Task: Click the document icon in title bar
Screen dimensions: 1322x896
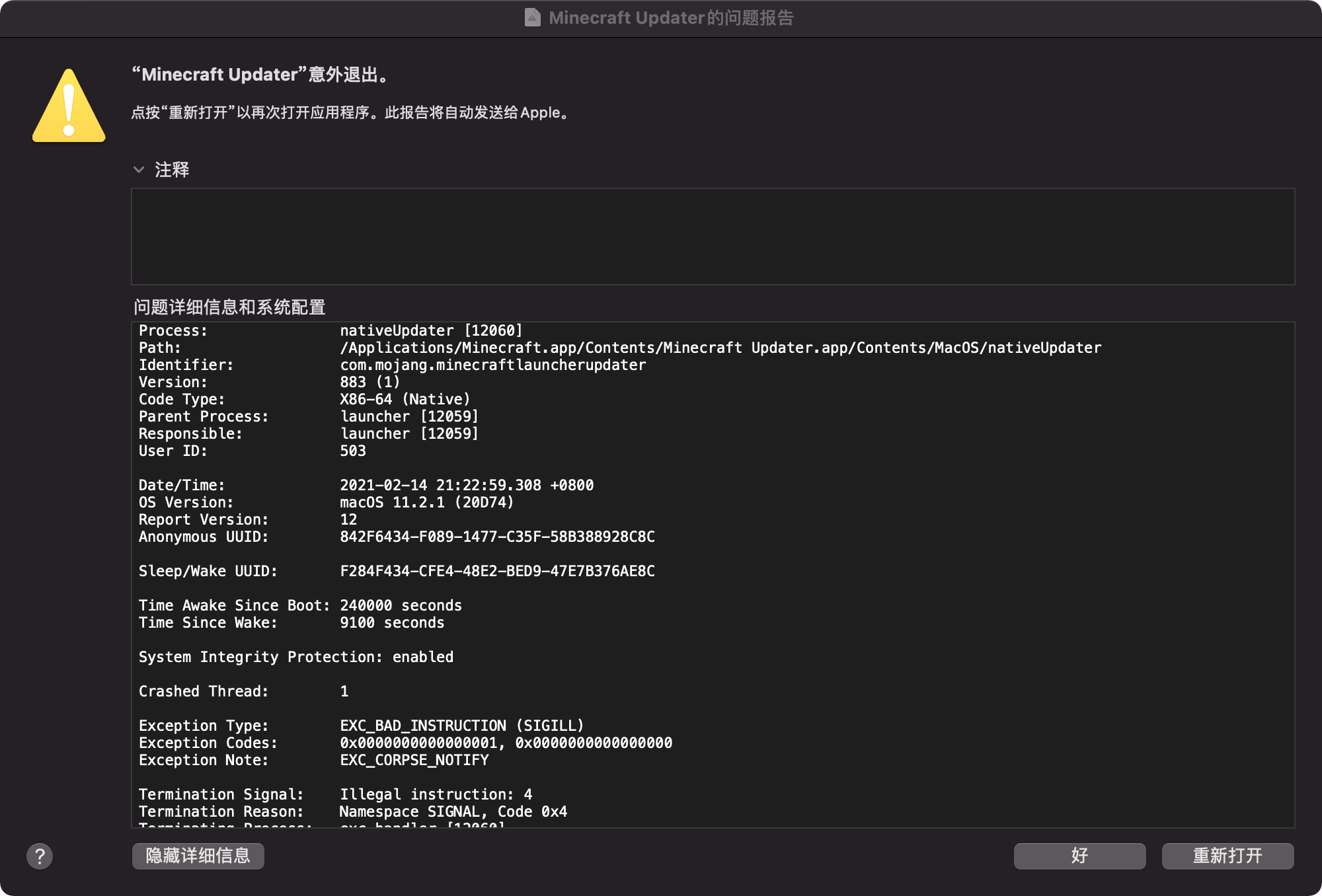Action: click(x=532, y=18)
